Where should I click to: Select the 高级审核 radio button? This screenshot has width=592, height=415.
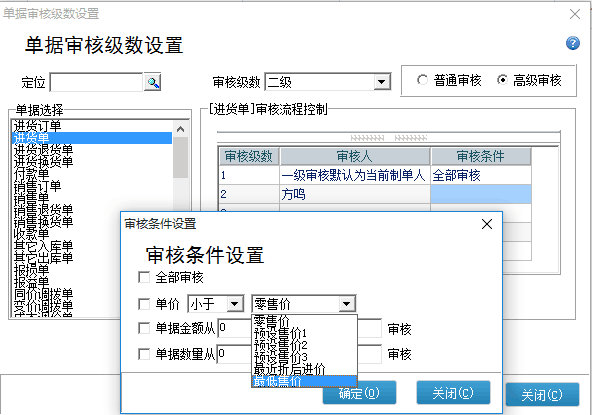[x=502, y=80]
